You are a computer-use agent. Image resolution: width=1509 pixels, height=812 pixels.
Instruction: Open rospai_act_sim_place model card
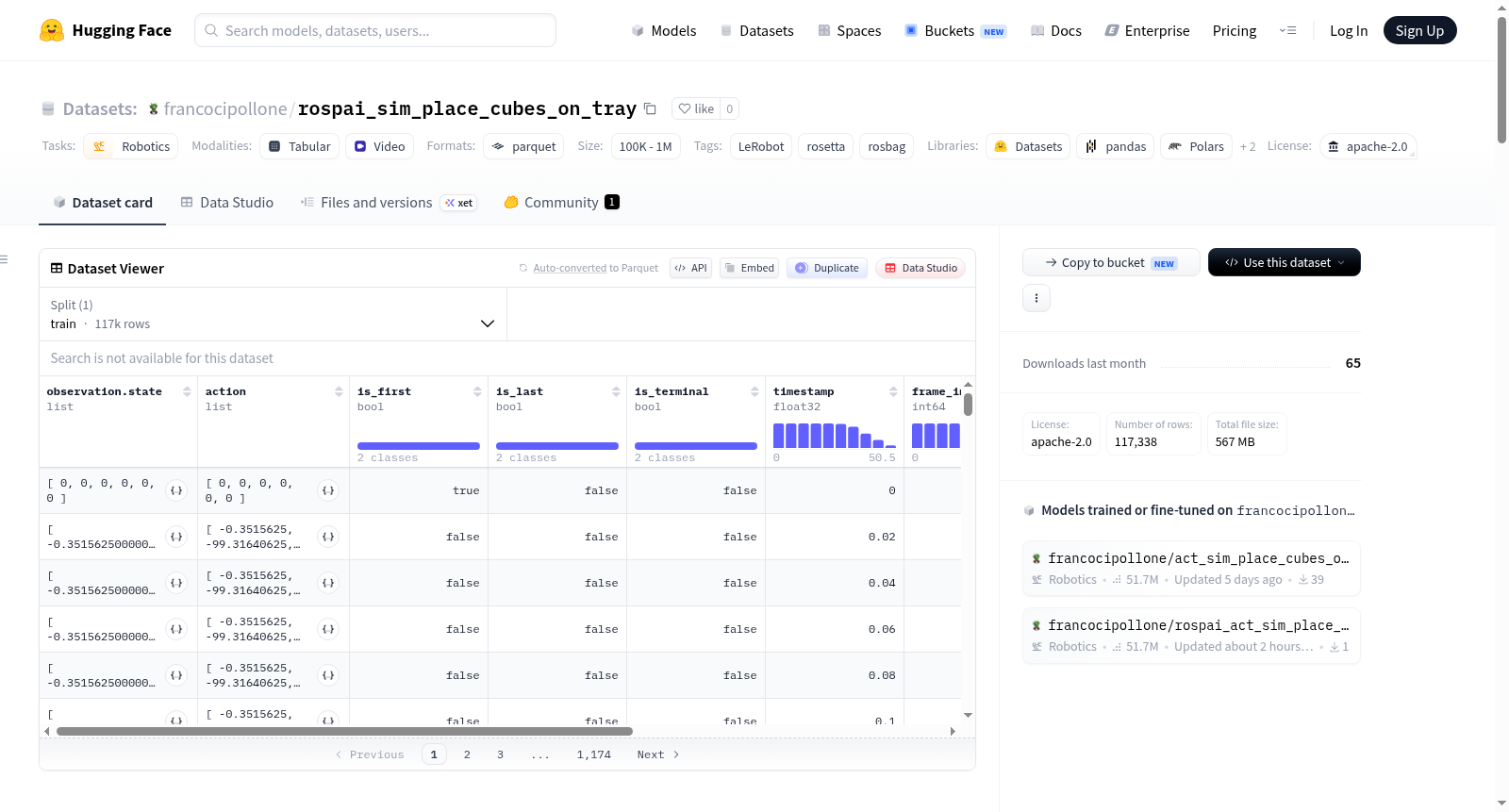click(x=1191, y=635)
